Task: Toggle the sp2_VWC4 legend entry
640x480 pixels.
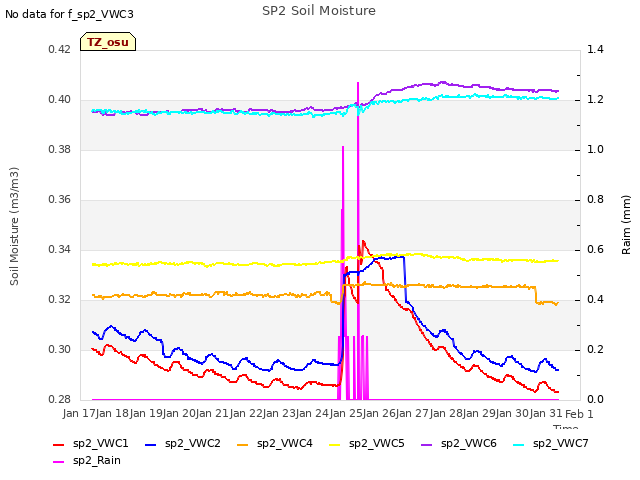Action: (275, 443)
